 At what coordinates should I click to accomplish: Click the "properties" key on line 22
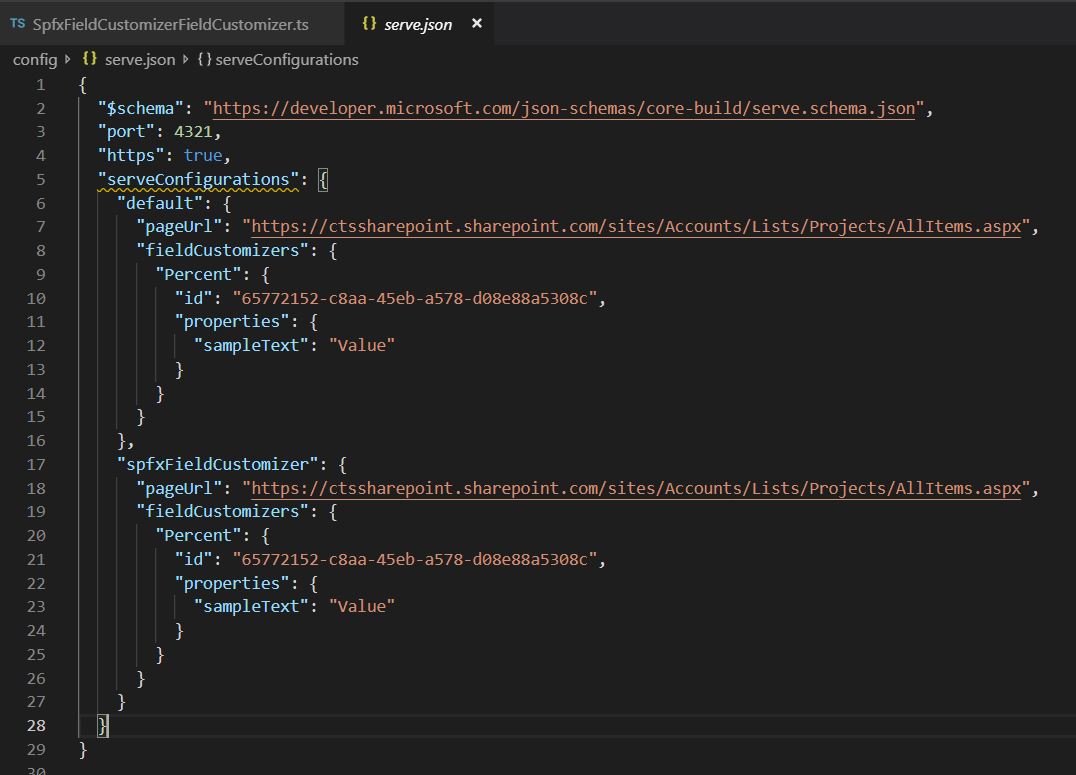(232, 583)
